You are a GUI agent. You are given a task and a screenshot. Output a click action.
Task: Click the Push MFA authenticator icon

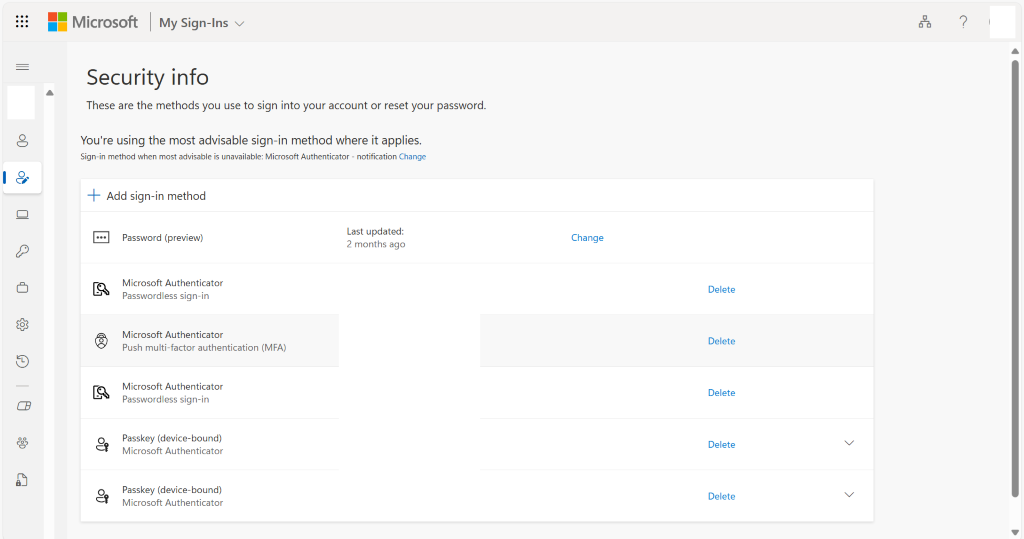click(x=101, y=340)
